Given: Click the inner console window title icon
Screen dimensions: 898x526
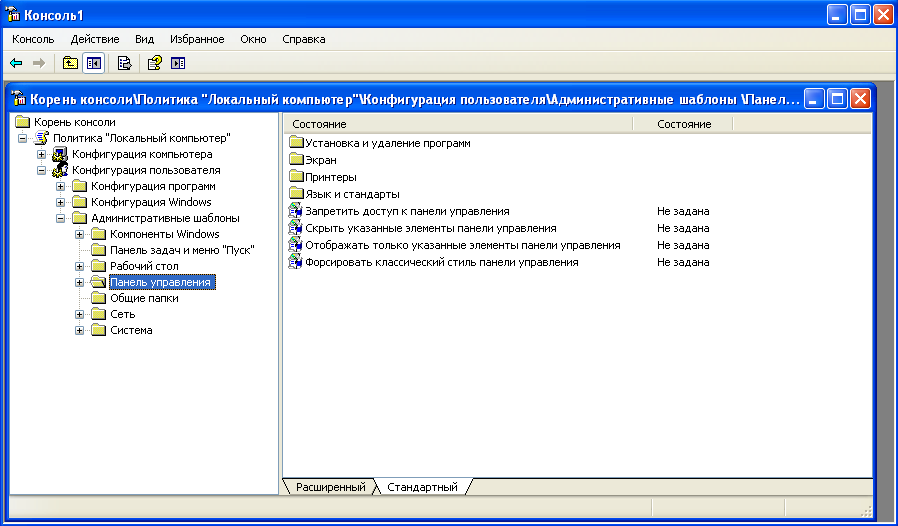Looking at the screenshot, I should tap(19, 99).
